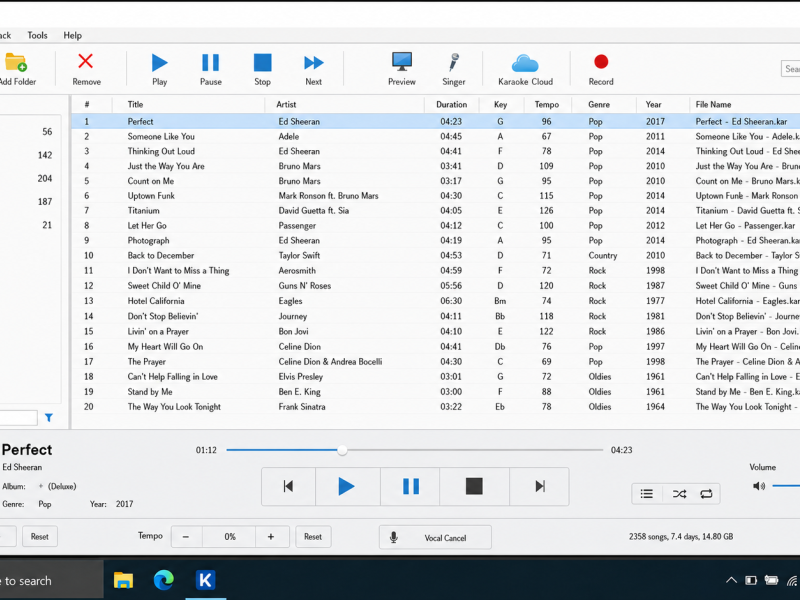This screenshot has height=600, width=800.
Task: Click the sidebar count 142
Action: 45,155
